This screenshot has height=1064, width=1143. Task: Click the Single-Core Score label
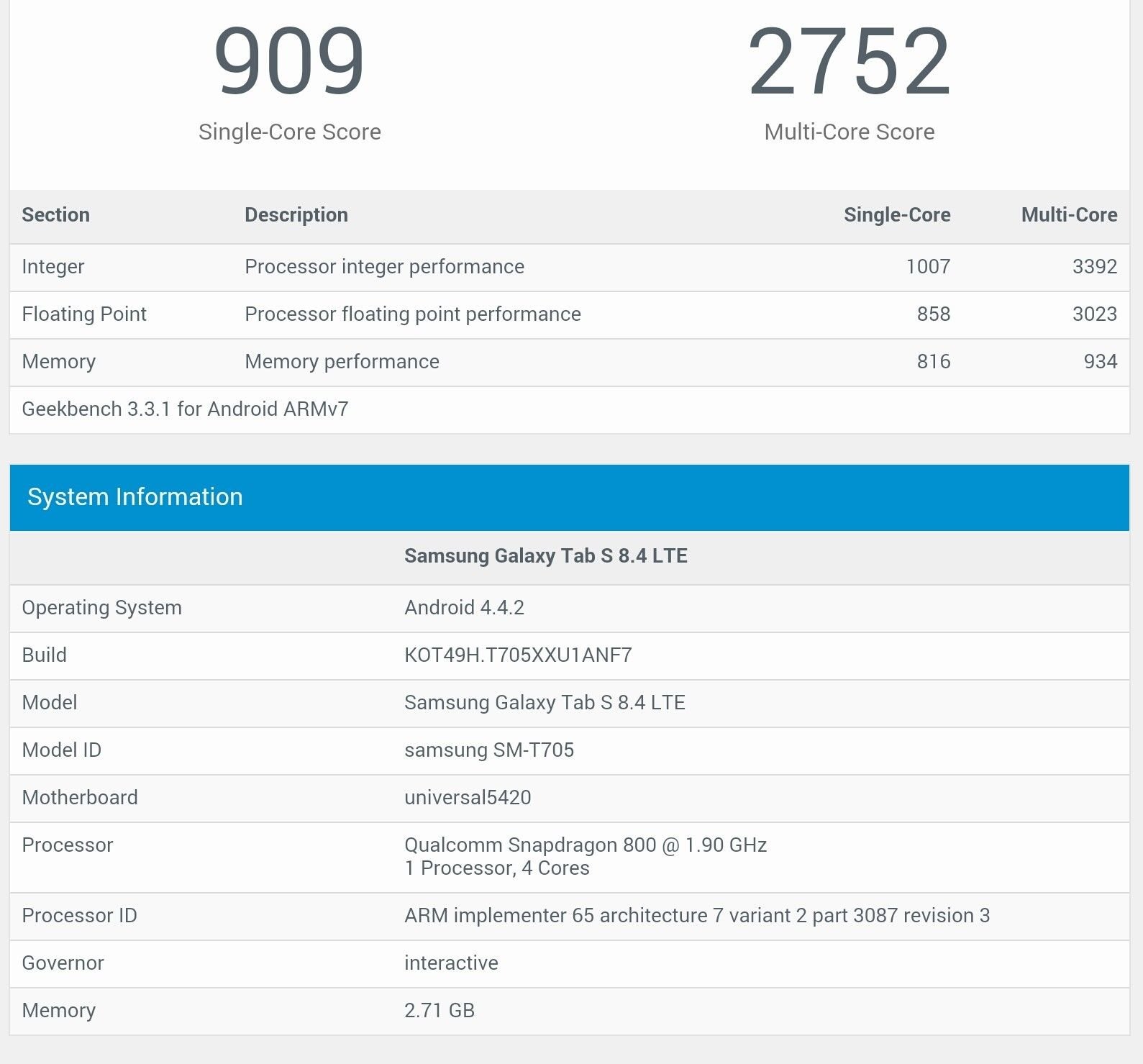[289, 132]
